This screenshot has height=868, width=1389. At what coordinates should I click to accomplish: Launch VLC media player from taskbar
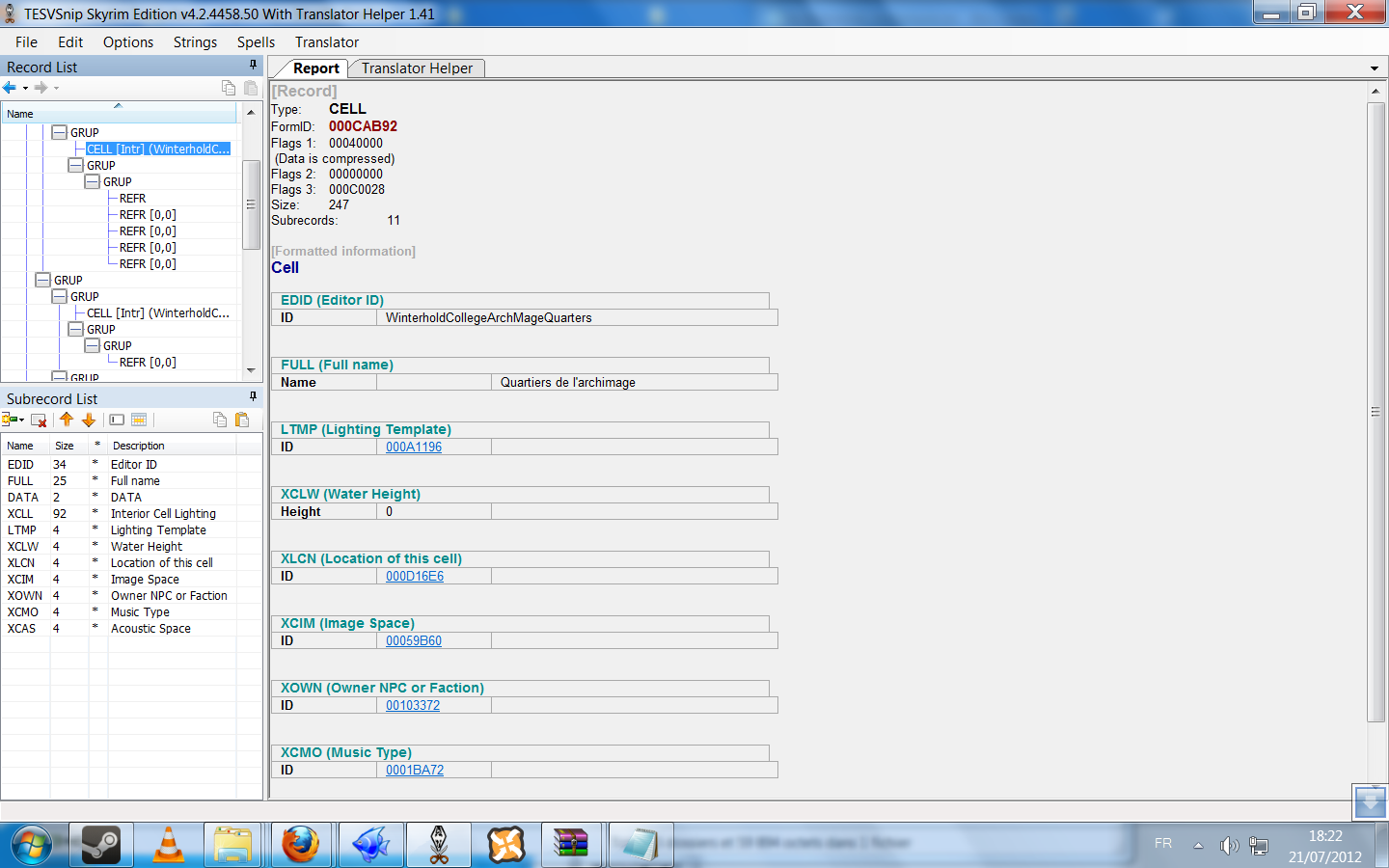click(169, 845)
